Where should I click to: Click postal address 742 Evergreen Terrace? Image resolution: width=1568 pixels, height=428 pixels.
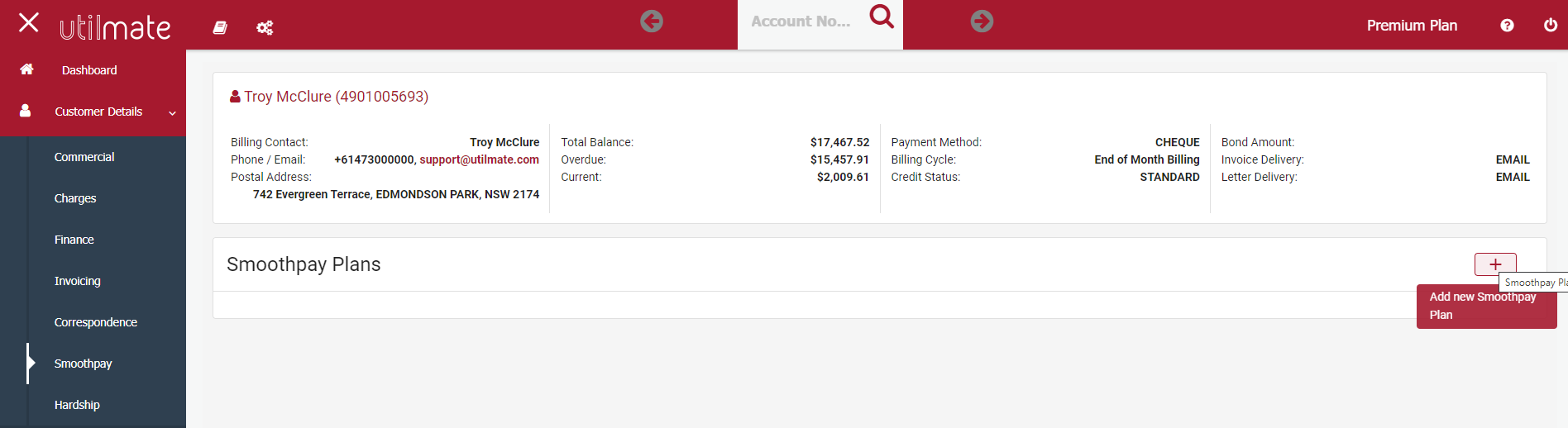395,194
